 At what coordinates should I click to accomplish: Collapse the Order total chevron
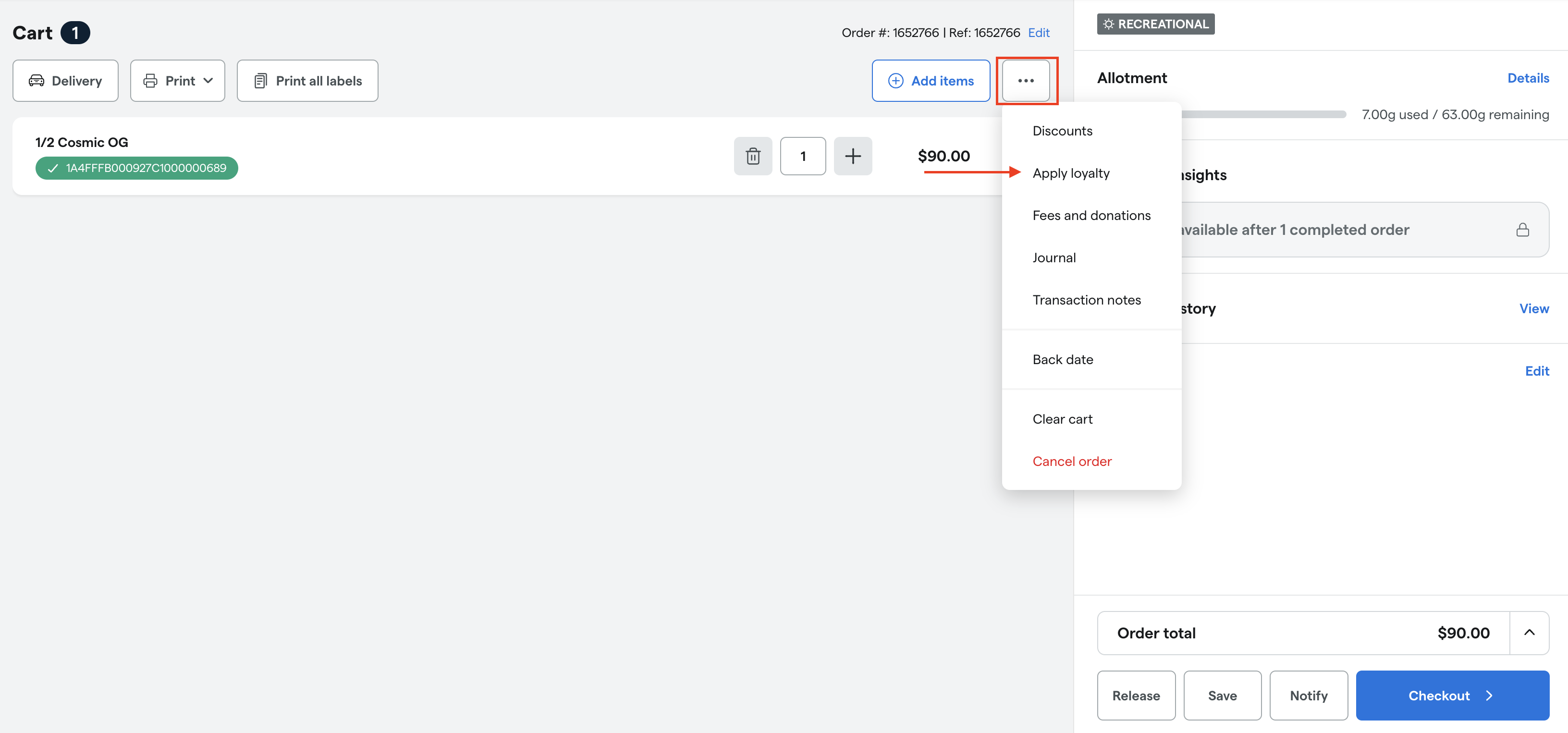(x=1529, y=633)
